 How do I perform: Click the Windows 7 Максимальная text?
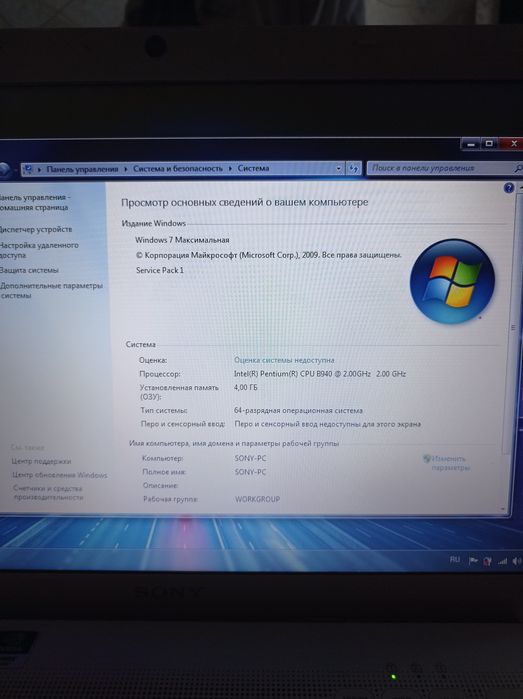[182, 240]
